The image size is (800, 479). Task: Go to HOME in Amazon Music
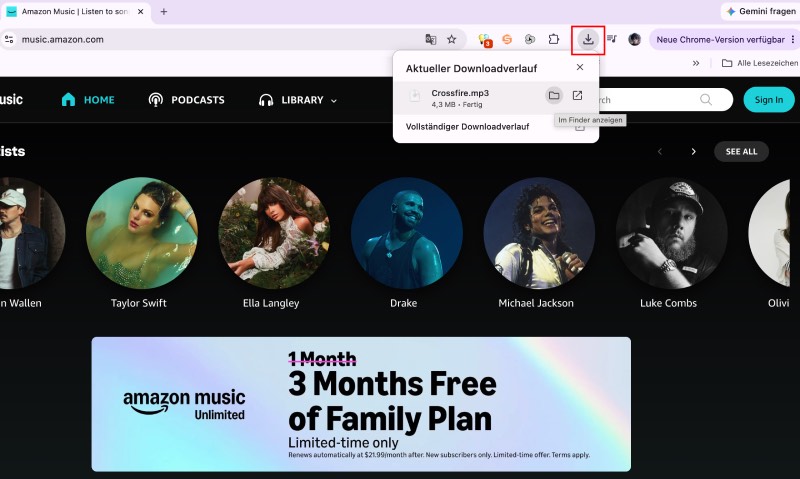coord(88,100)
